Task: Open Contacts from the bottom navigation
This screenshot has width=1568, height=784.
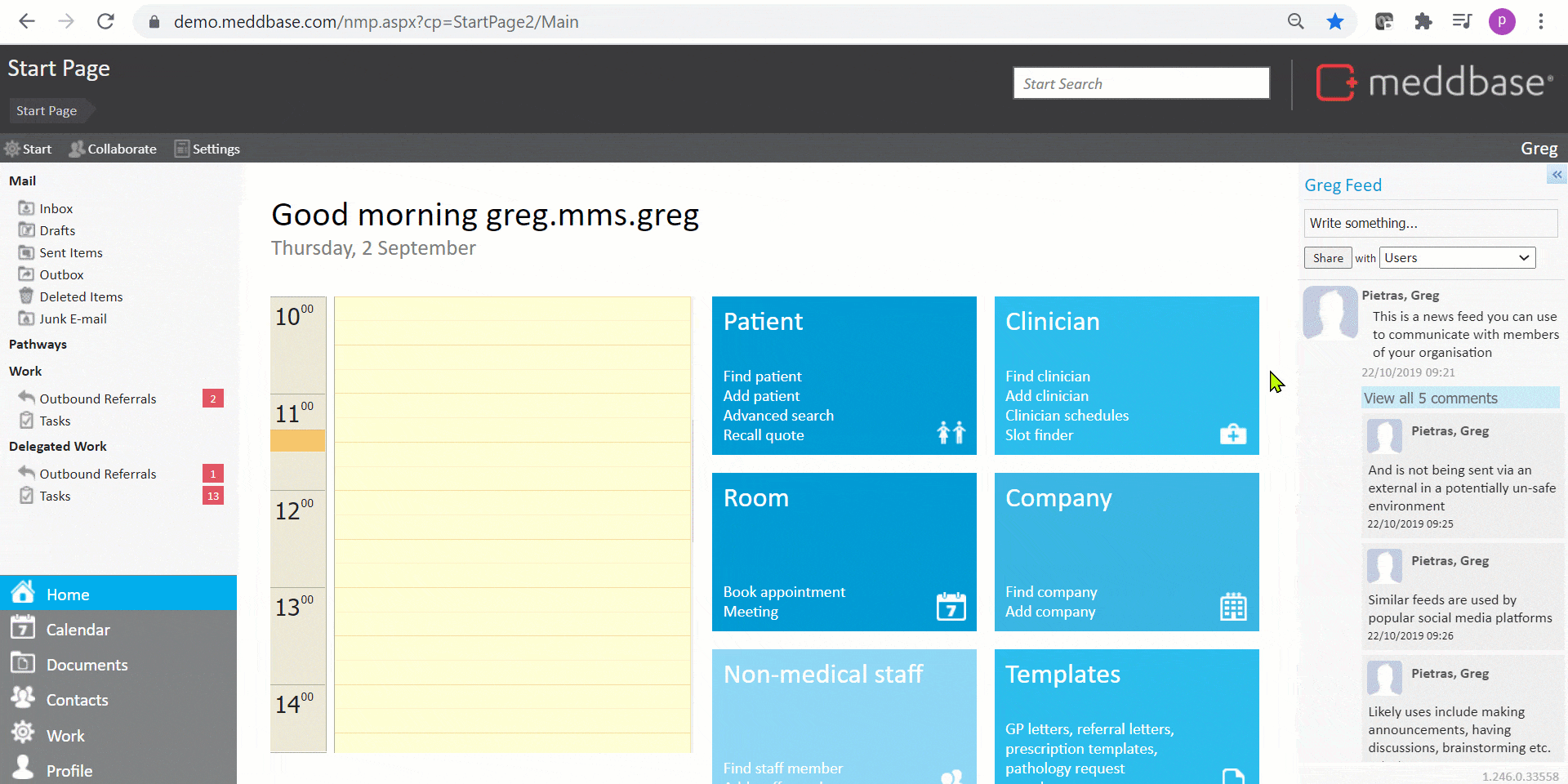Action: click(77, 700)
